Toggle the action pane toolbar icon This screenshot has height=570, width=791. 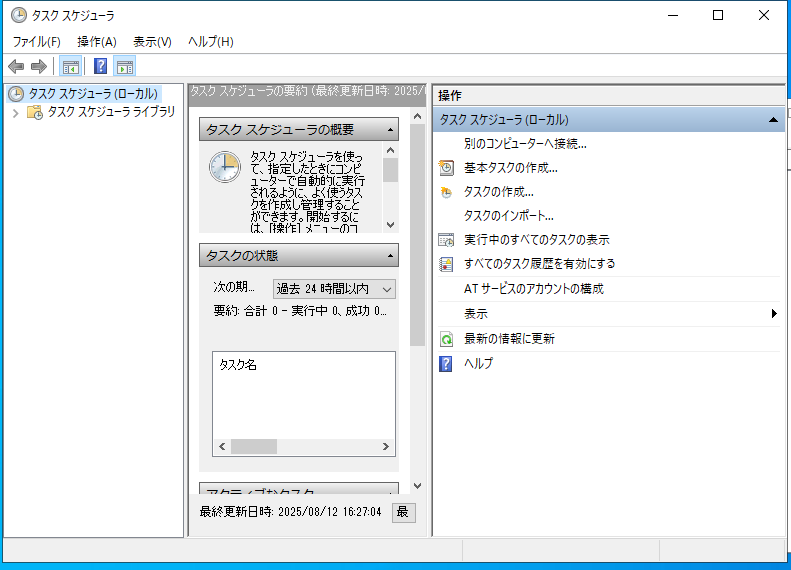125,67
